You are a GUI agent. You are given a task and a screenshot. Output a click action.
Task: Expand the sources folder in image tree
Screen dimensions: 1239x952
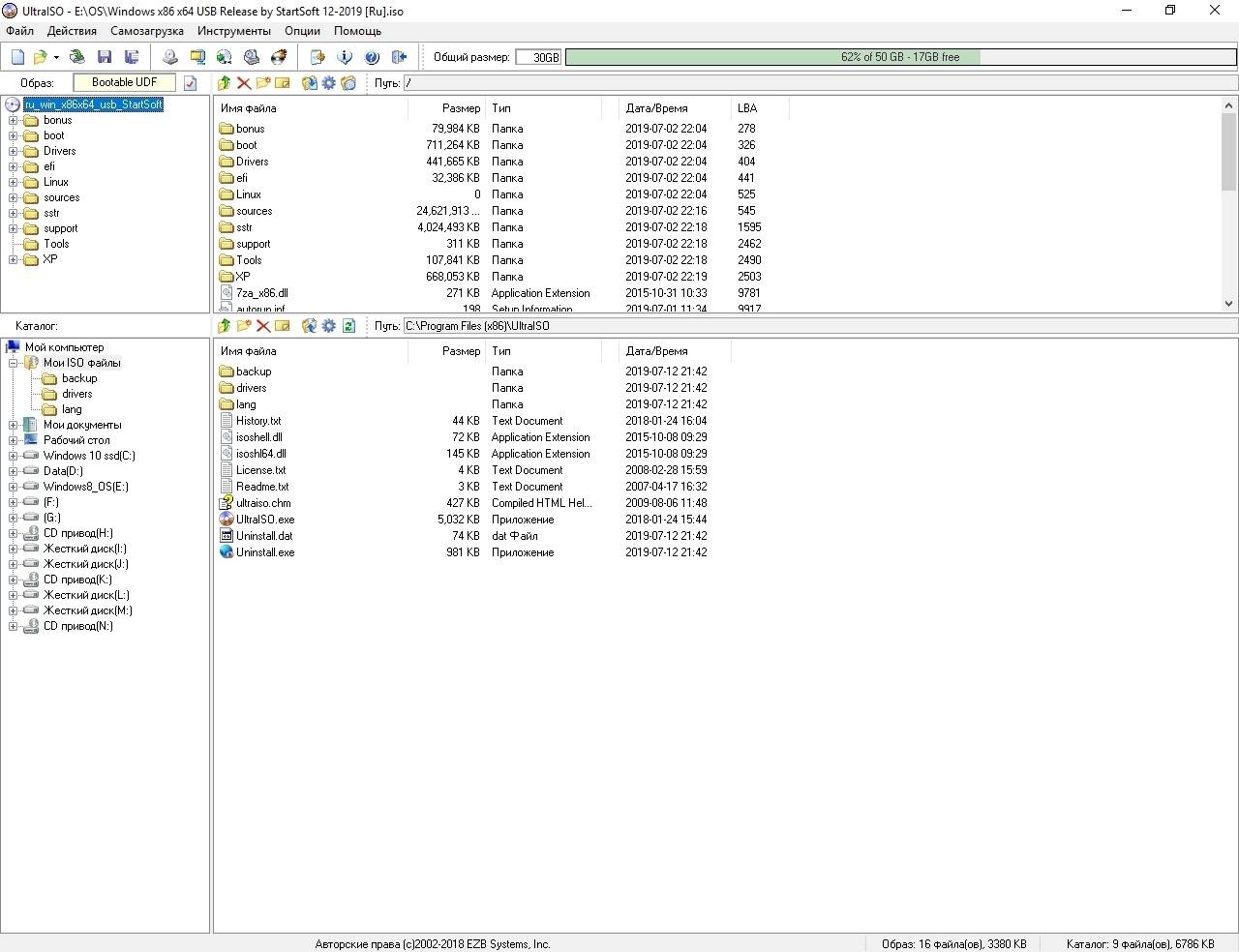14,198
